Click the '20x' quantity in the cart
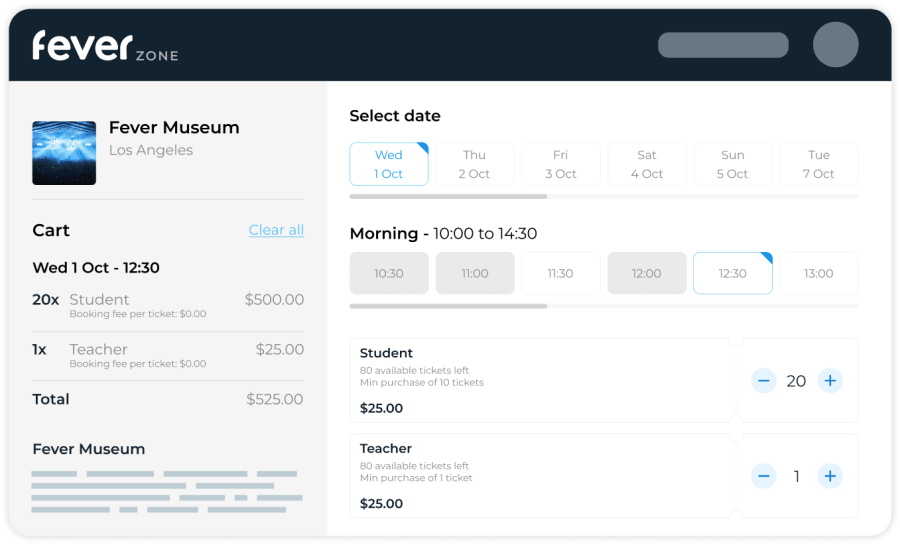Image resolution: width=900 pixels, height=545 pixels. [45, 299]
